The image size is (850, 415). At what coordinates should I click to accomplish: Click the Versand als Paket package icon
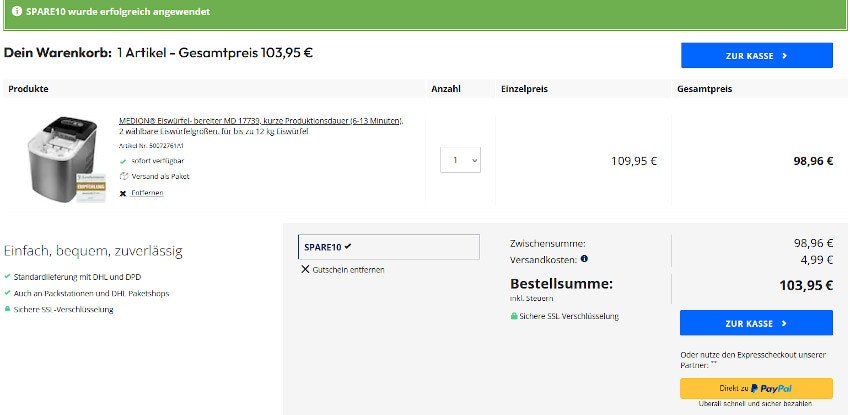coord(123,176)
